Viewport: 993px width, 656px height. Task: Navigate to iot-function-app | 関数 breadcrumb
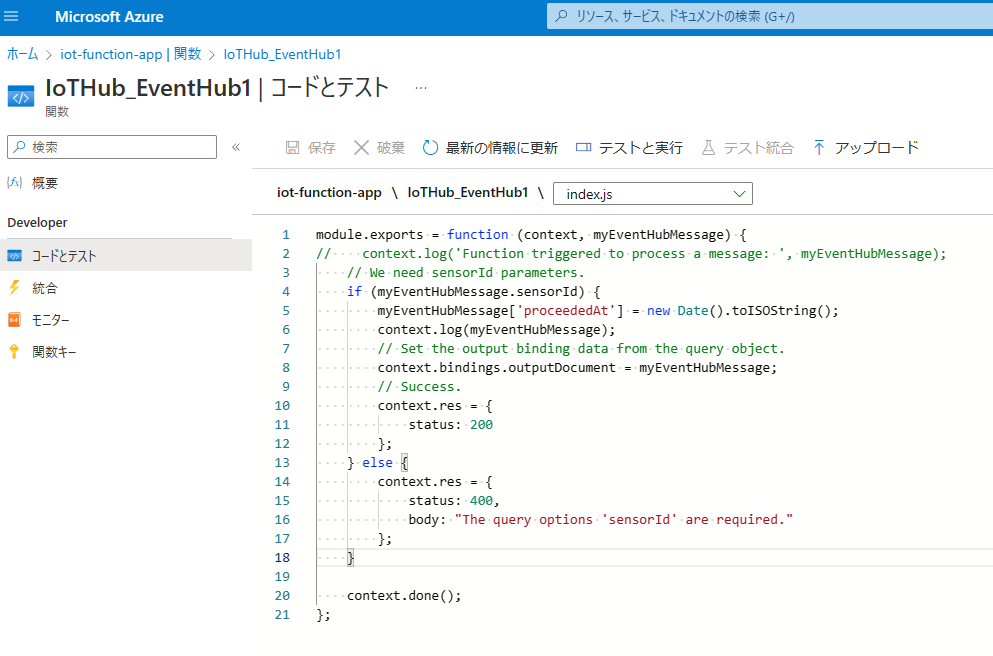130,54
